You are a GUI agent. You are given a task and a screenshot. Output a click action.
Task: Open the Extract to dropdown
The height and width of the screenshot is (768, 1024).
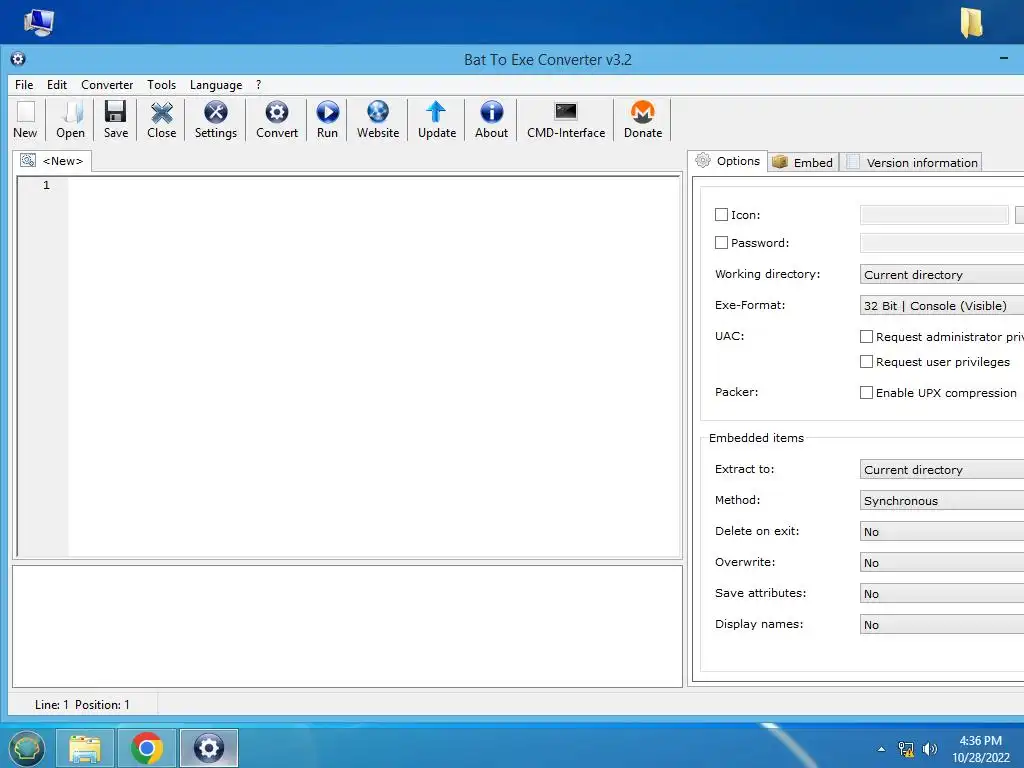pyautogui.click(x=942, y=470)
